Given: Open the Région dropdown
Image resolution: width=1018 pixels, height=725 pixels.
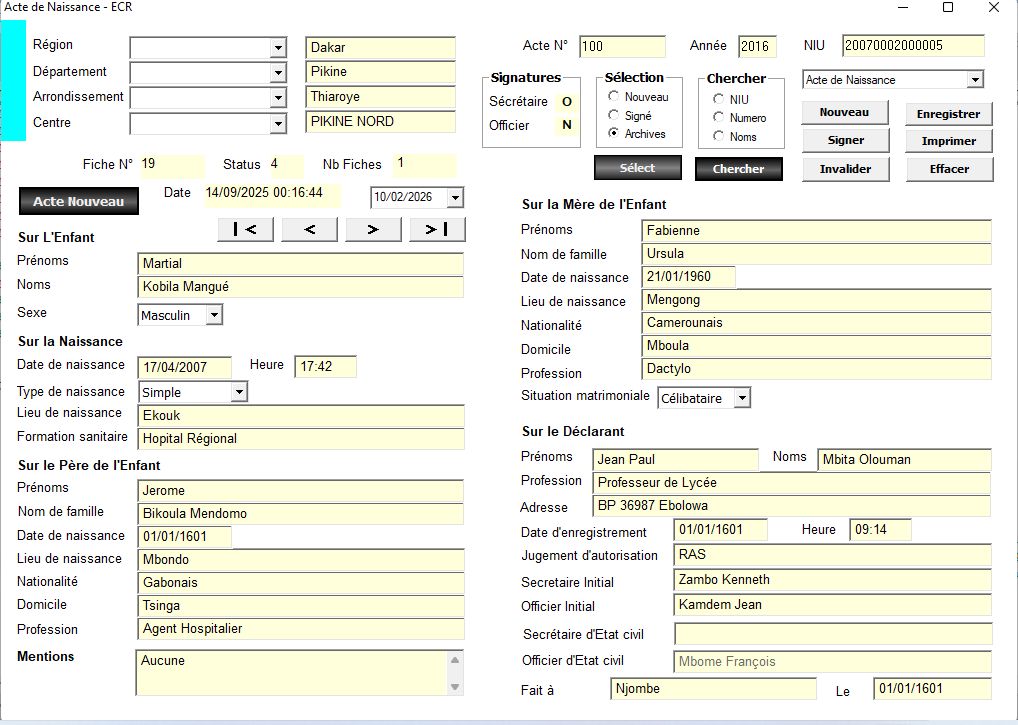Looking at the screenshot, I should click(278, 48).
